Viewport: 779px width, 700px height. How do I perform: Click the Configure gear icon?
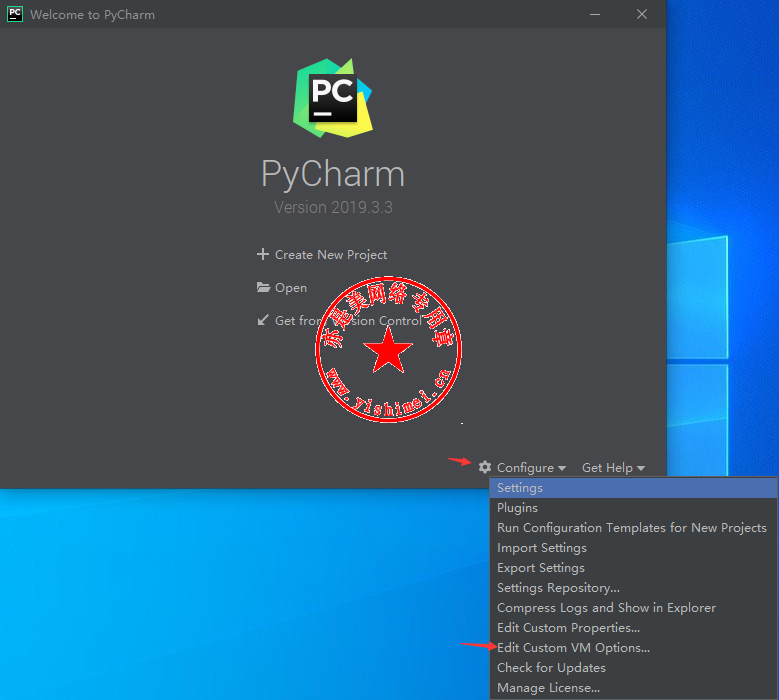(x=485, y=467)
